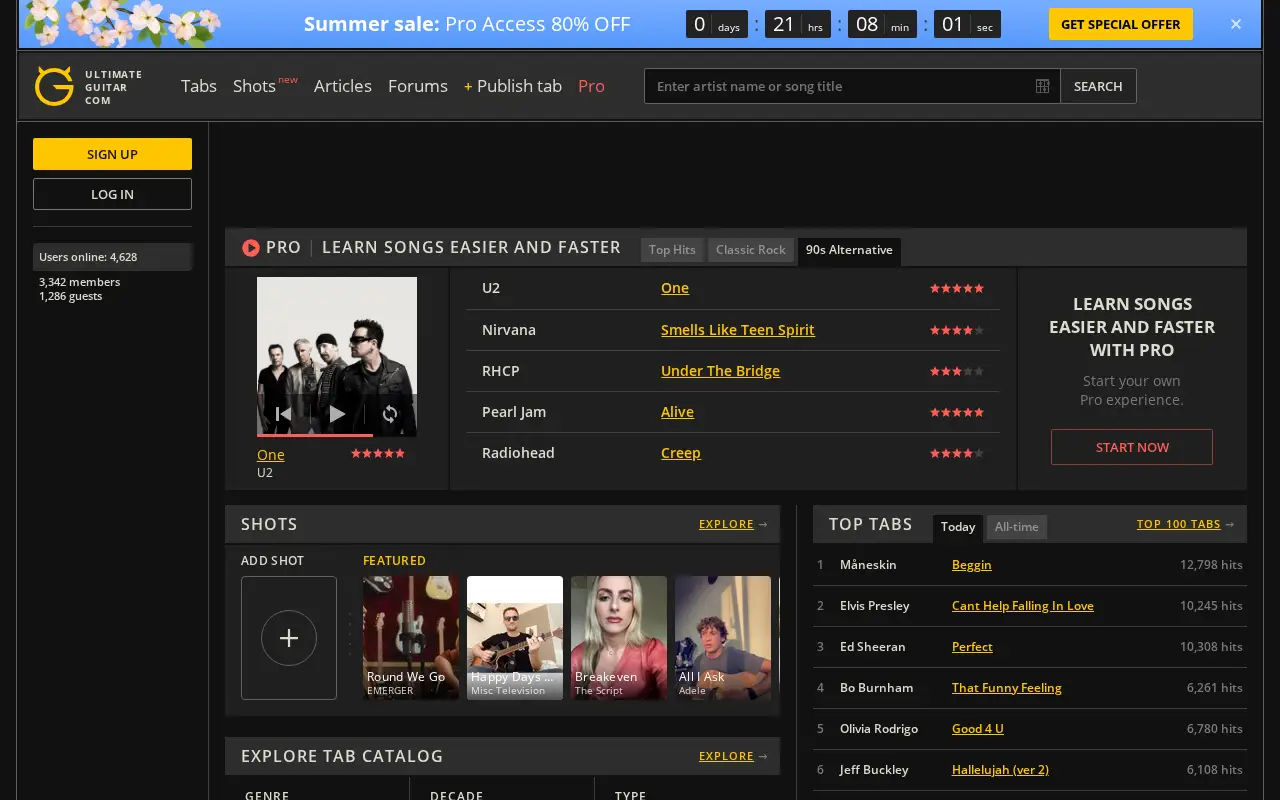This screenshot has height=800, width=1280.
Task: Go to Articles section
Action: click(x=343, y=86)
